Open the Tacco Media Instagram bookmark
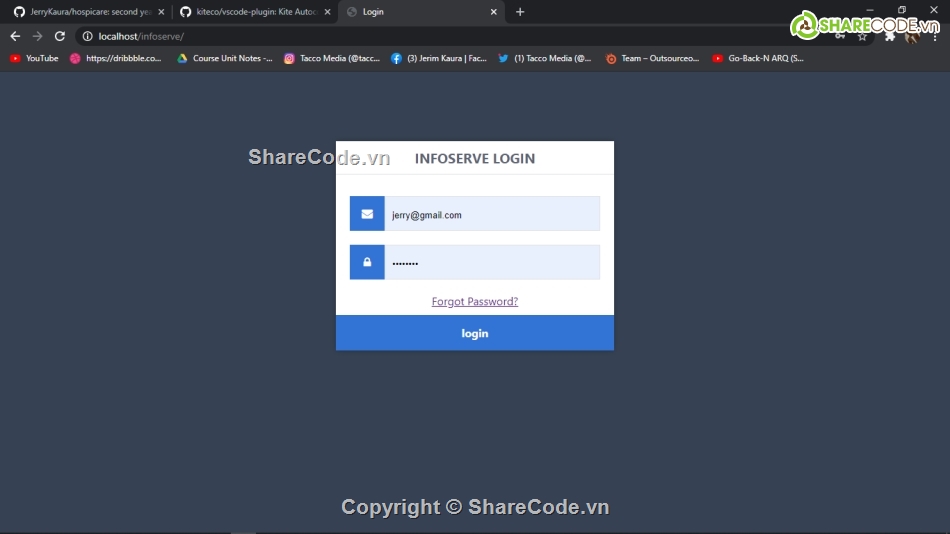This screenshot has height=534, width=950. pyautogui.click(x=332, y=58)
